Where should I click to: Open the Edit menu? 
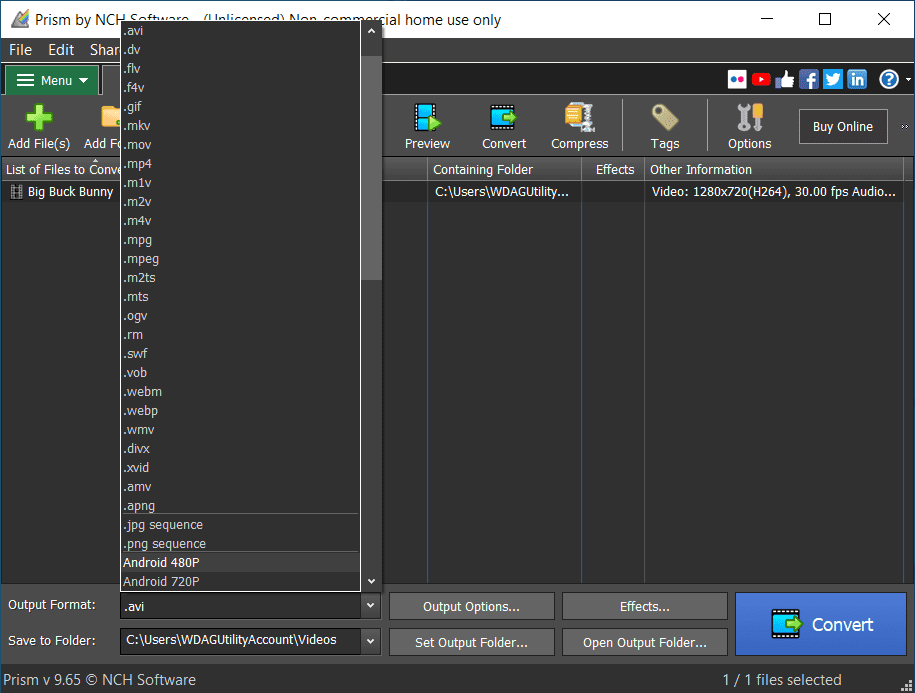[x=61, y=50]
